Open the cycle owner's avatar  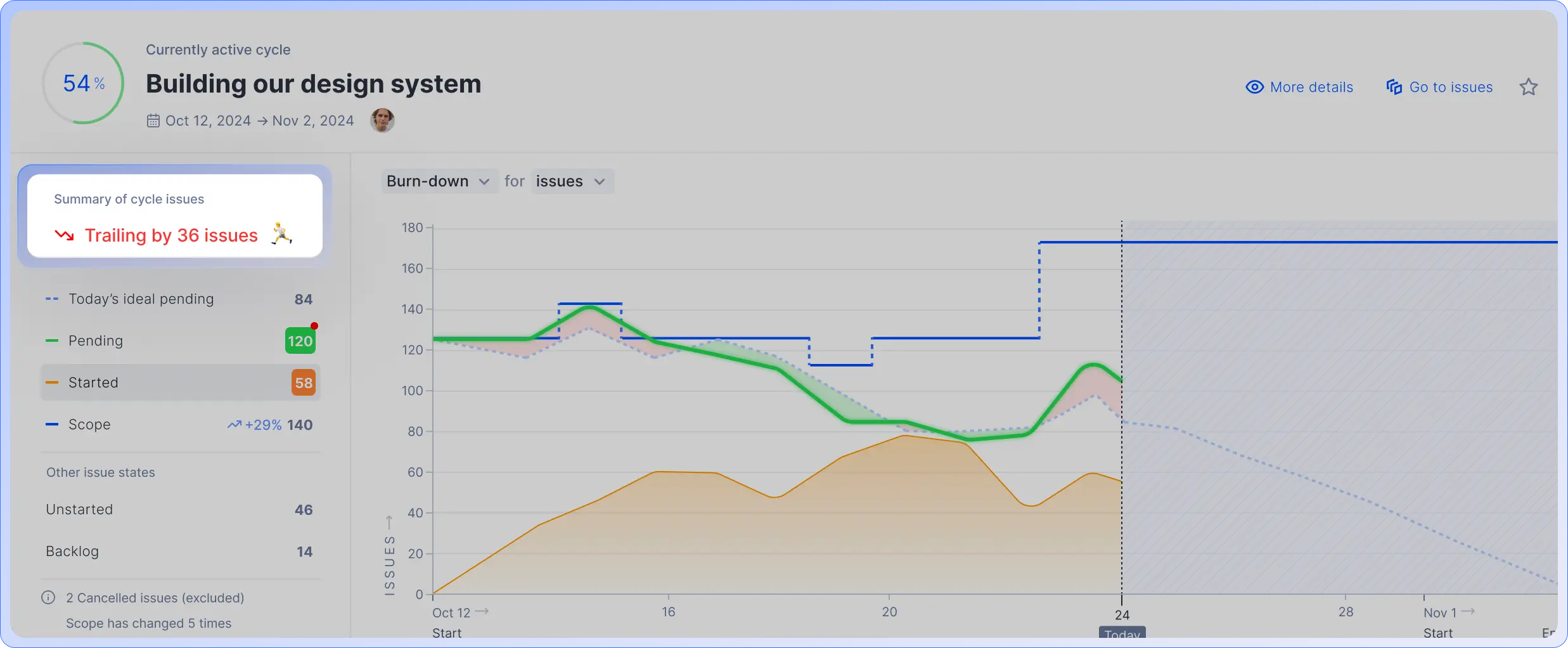[382, 120]
